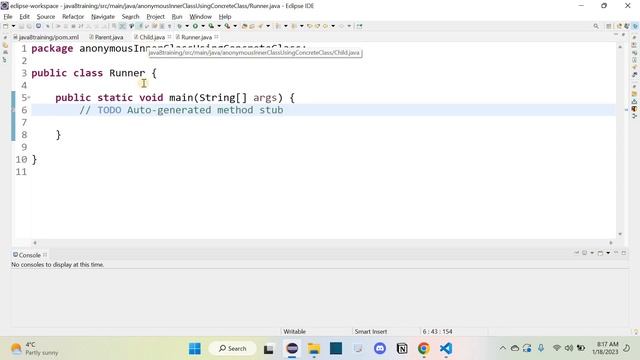Switch to the Parent.java tab
Screen dimensions: 640x360
(106, 37)
